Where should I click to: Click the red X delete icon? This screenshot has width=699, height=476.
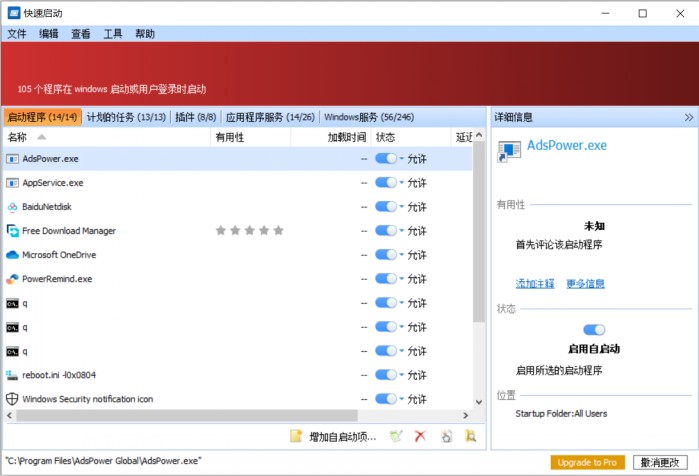(421, 436)
